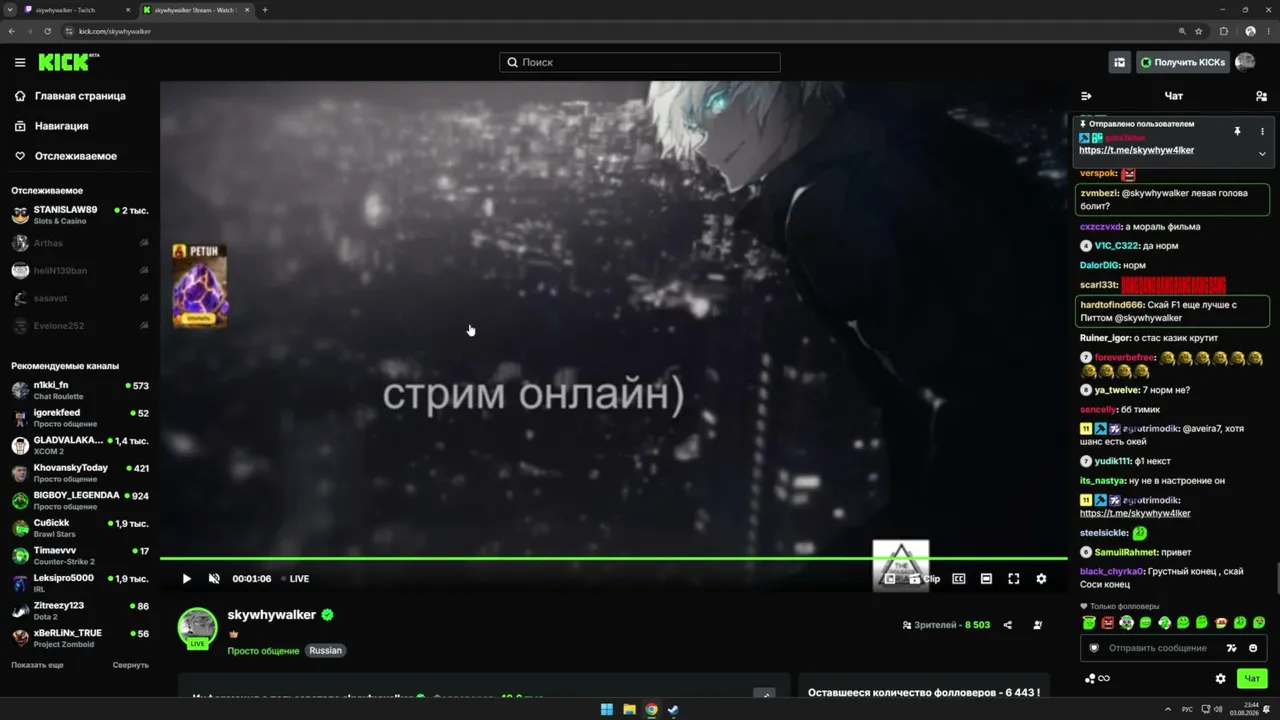
Task: Open the chat users list icon
Action: pyautogui.click(x=1261, y=96)
